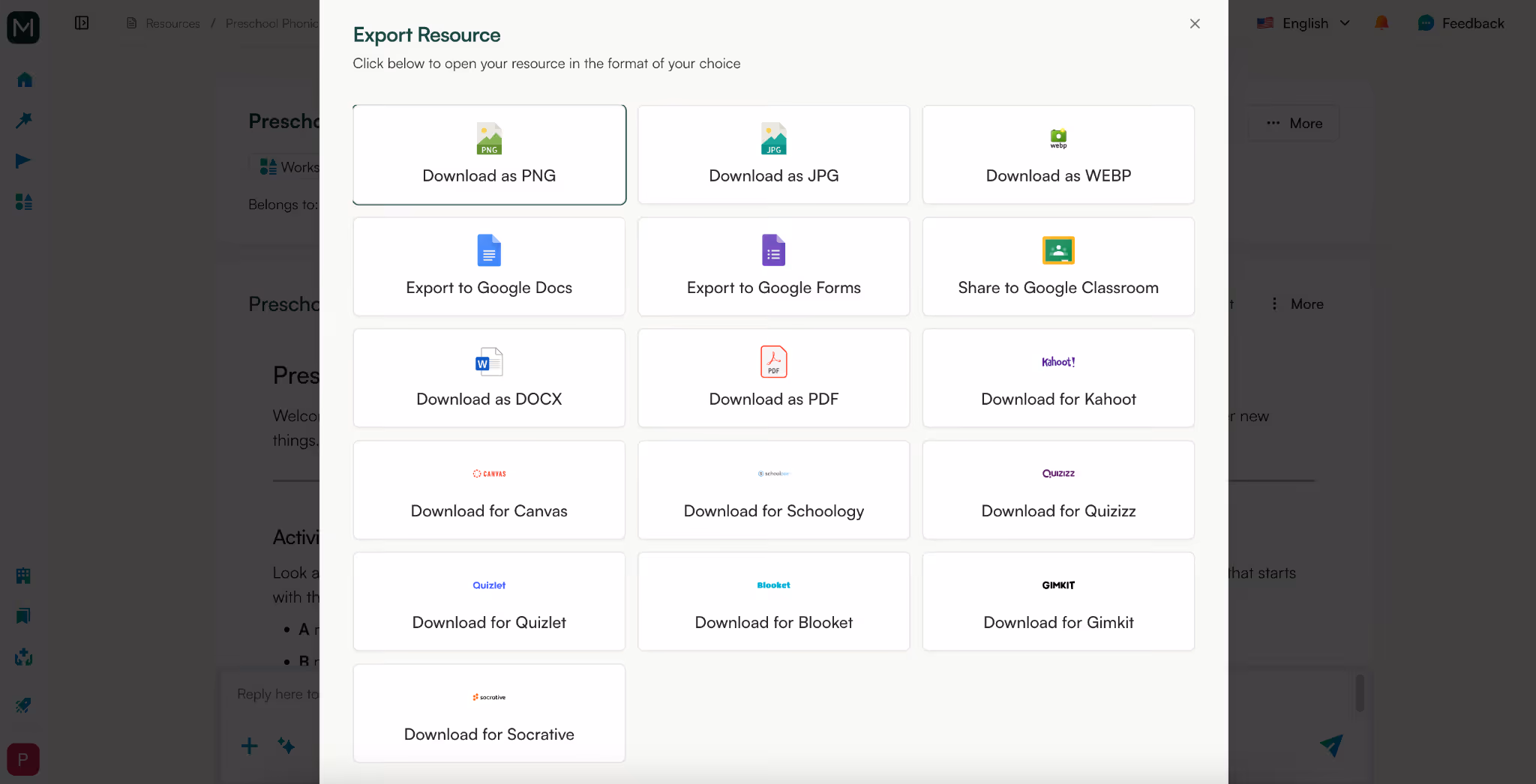Click the Google Docs icon
1536x784 pixels.
[489, 250]
